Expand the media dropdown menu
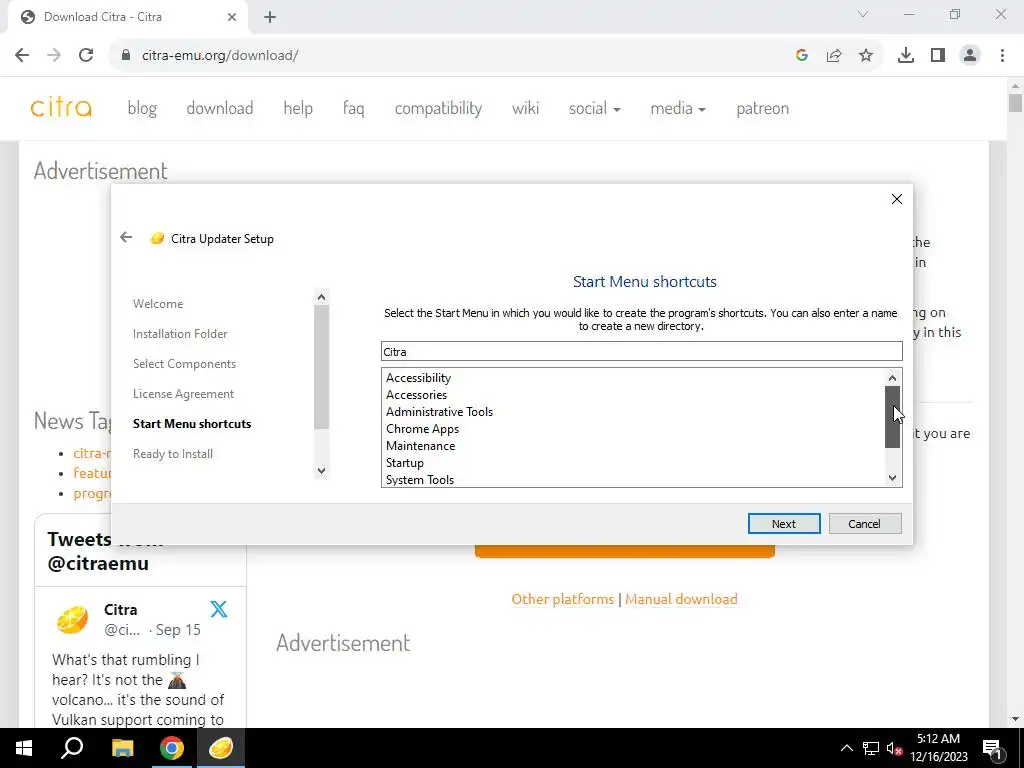1024x768 pixels. tap(678, 108)
